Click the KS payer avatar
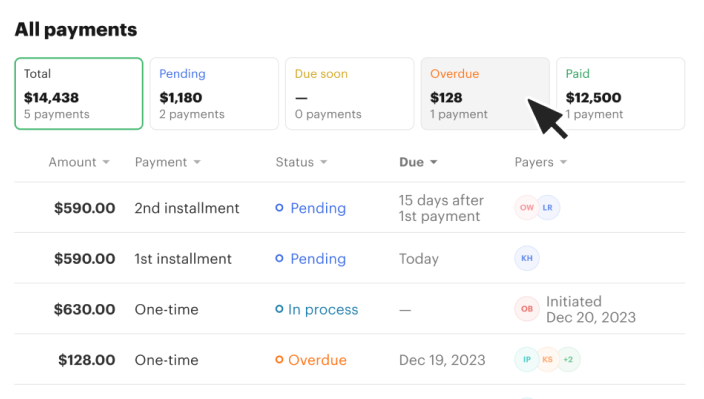 (547, 360)
